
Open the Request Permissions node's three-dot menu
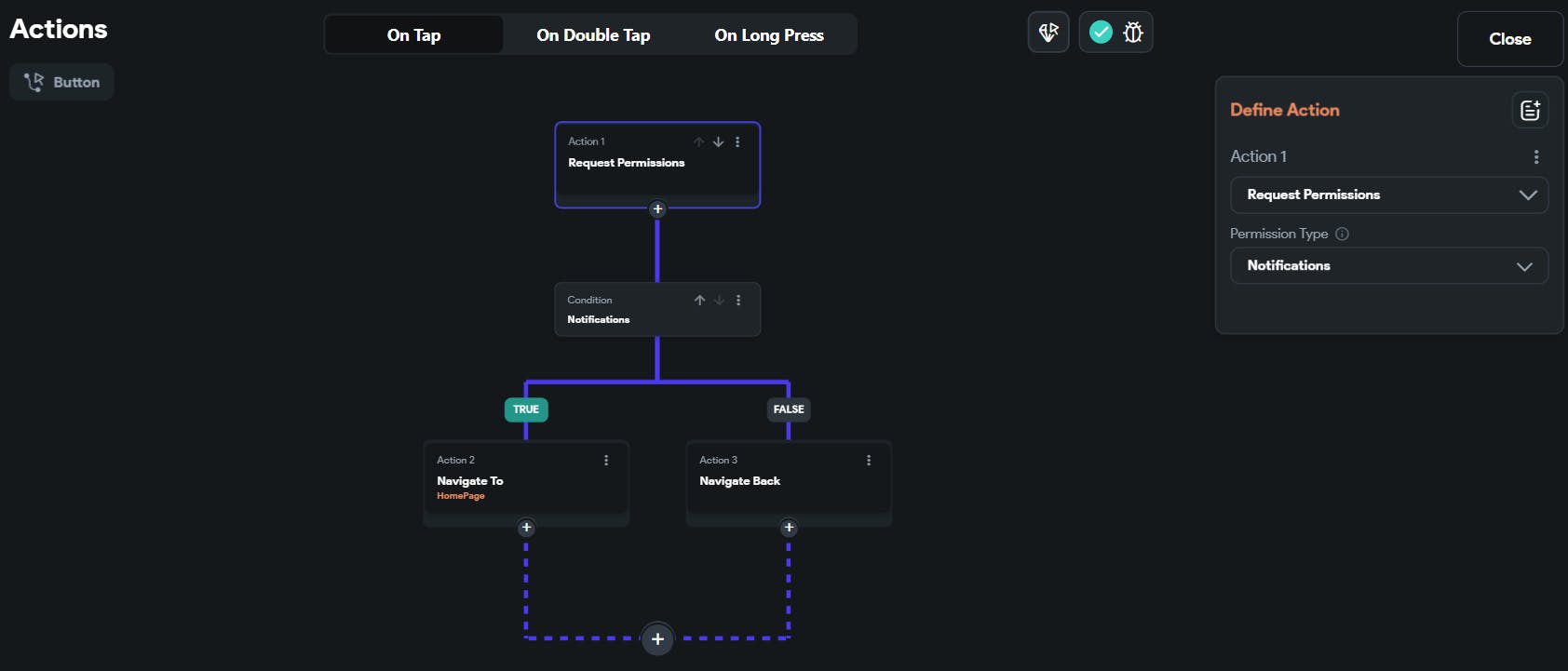737,142
